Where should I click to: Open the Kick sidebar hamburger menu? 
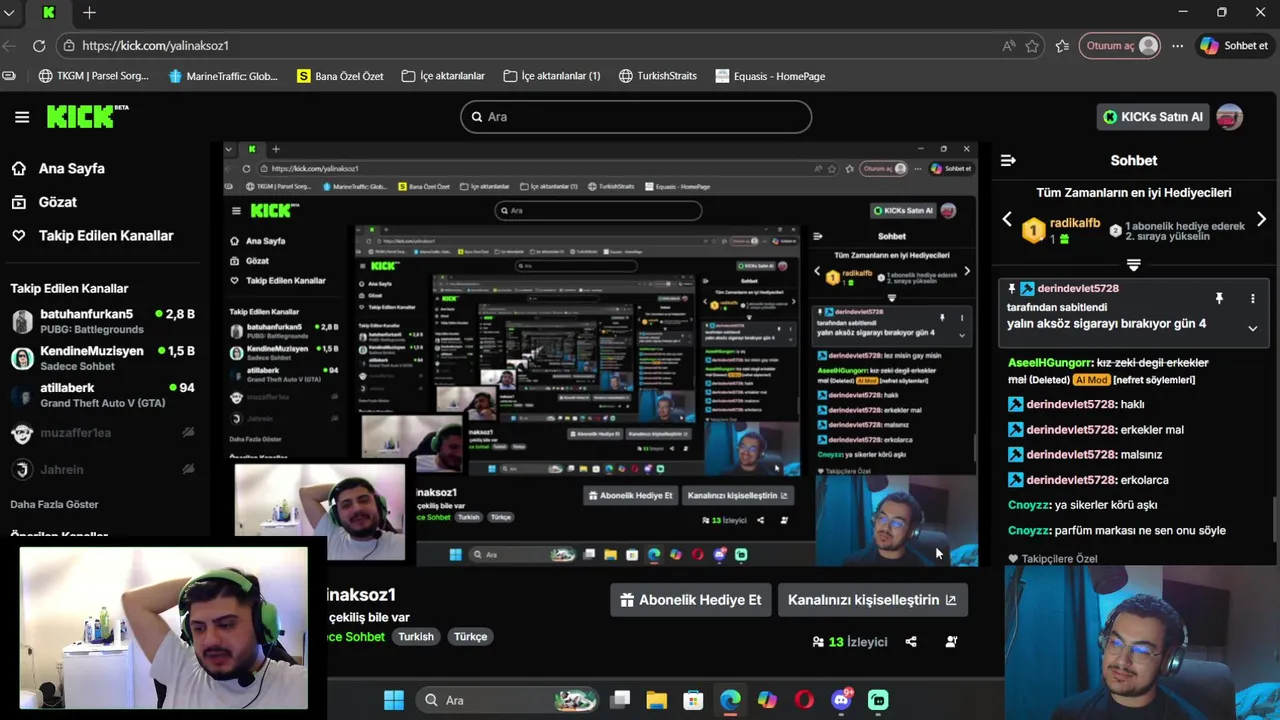click(22, 117)
